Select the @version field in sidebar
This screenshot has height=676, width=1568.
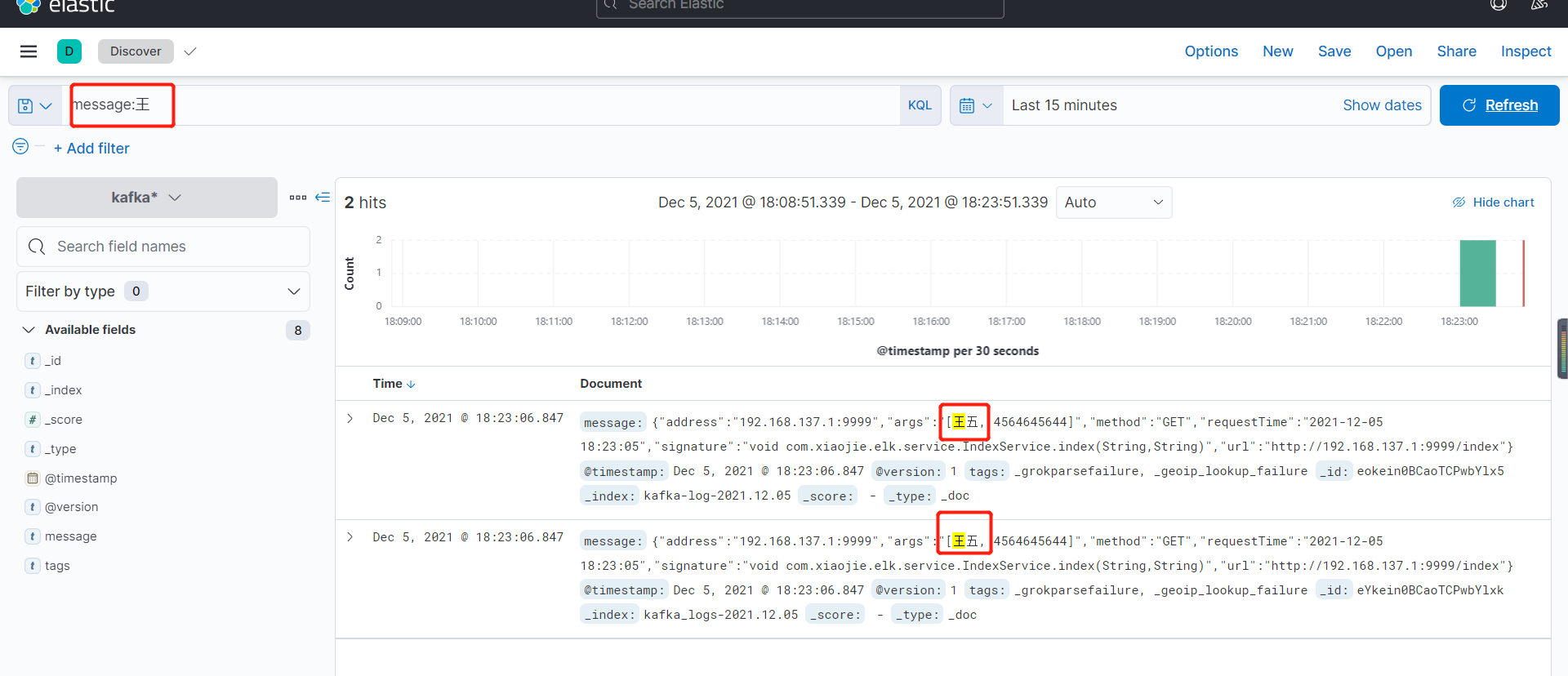tap(72, 507)
